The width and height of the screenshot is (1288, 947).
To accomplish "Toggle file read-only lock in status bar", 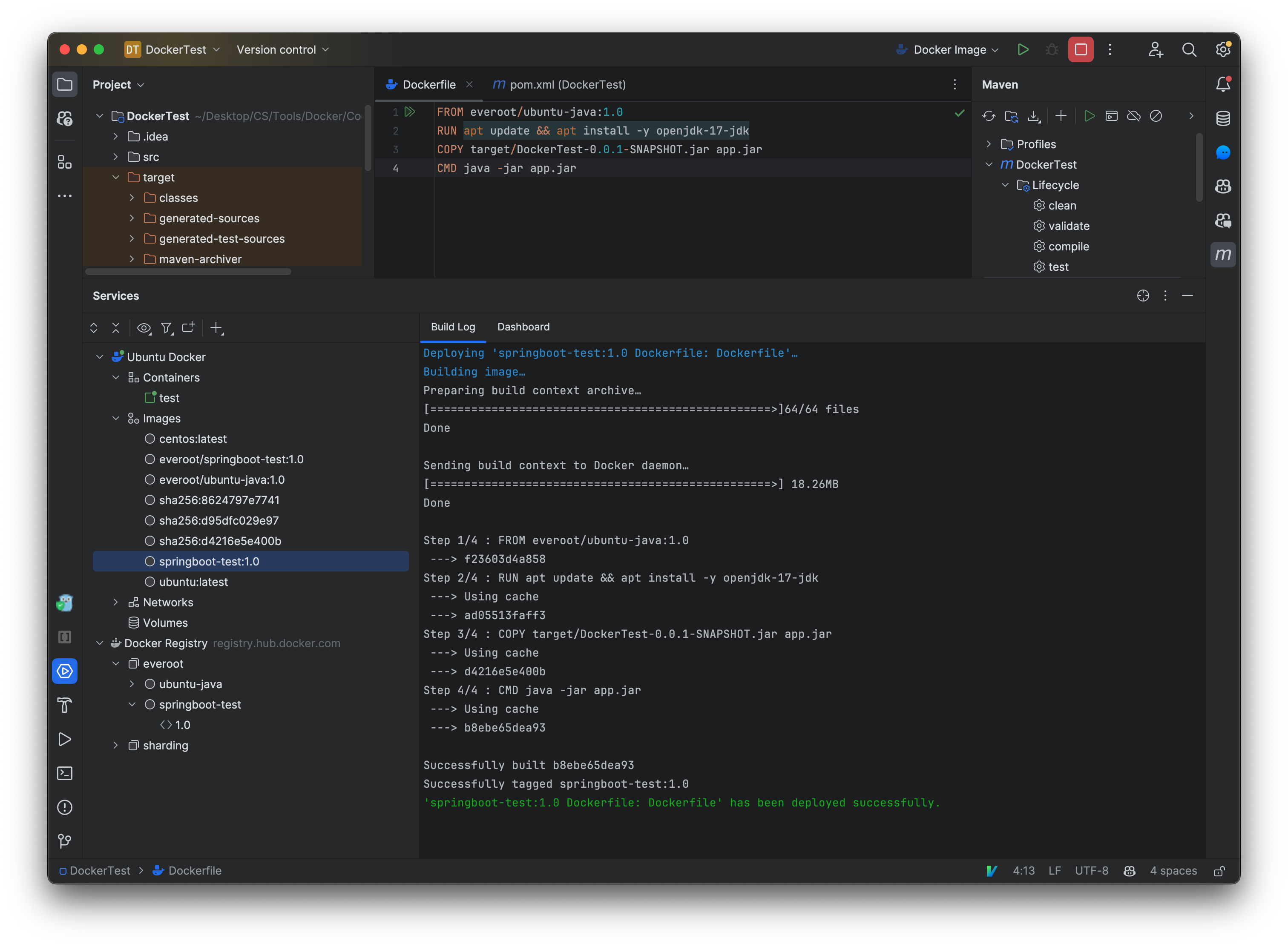I will (1220, 871).
